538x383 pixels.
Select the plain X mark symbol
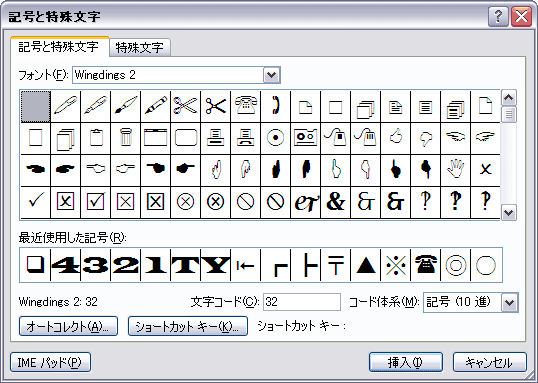486,170
